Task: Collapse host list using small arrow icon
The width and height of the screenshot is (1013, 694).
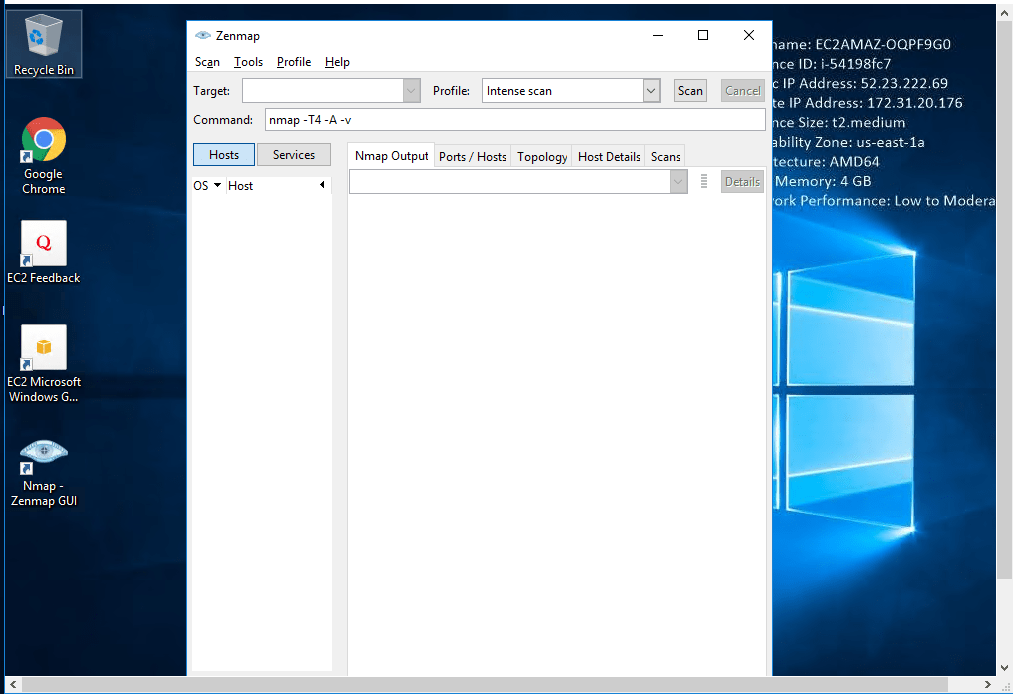Action: [322, 185]
